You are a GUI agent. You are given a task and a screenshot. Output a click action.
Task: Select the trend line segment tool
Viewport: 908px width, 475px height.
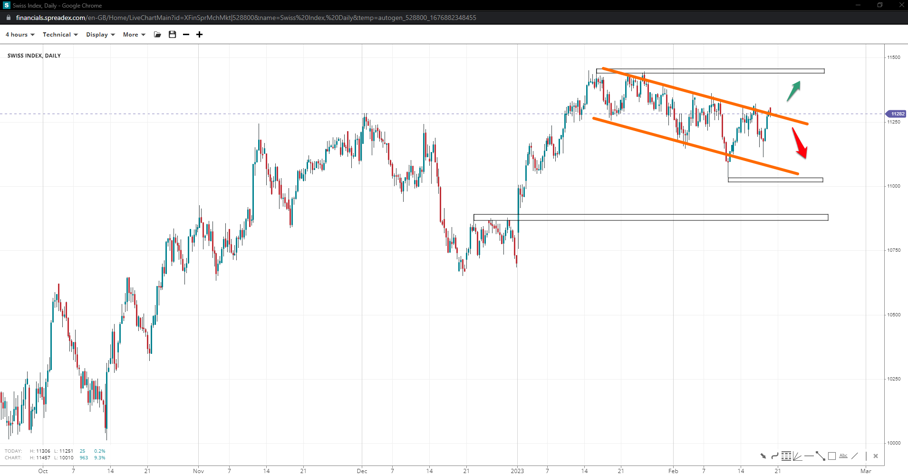pos(820,456)
